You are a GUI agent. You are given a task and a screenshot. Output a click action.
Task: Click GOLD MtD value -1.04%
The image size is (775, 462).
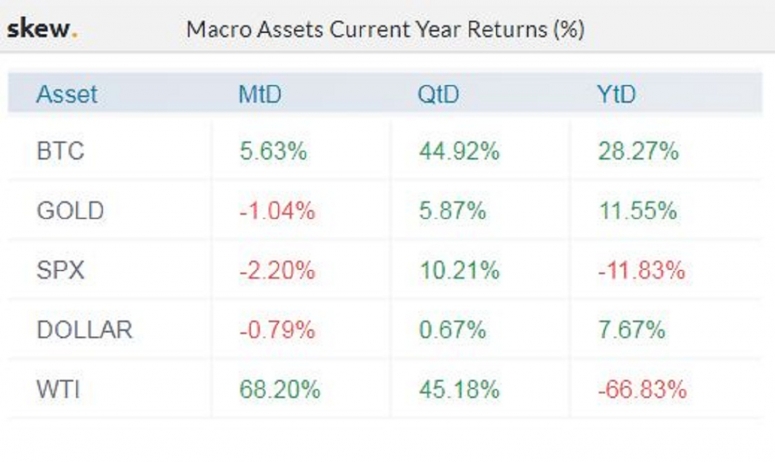coord(277,210)
